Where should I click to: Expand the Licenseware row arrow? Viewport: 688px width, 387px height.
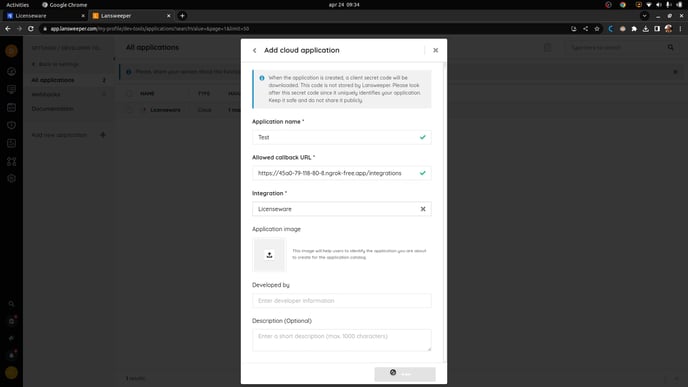144,110
